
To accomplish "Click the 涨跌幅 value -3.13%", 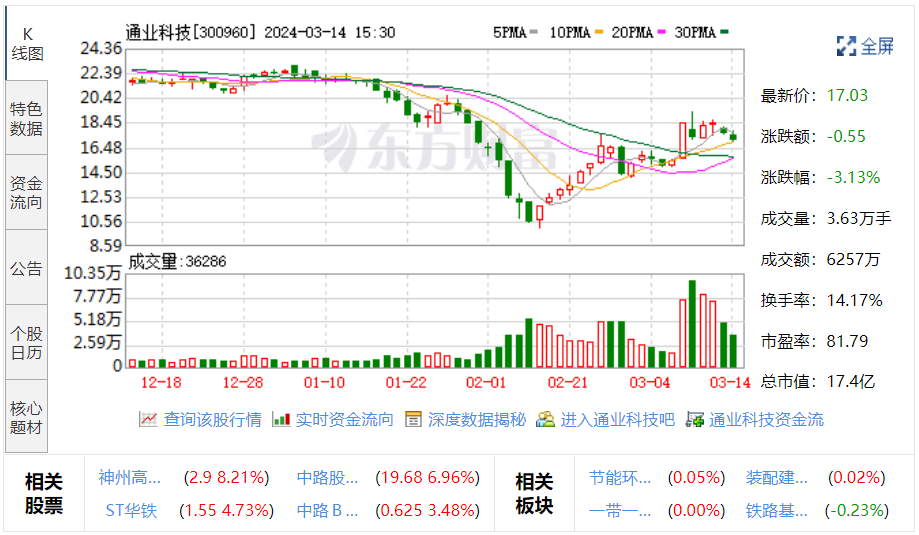I will pos(853,178).
